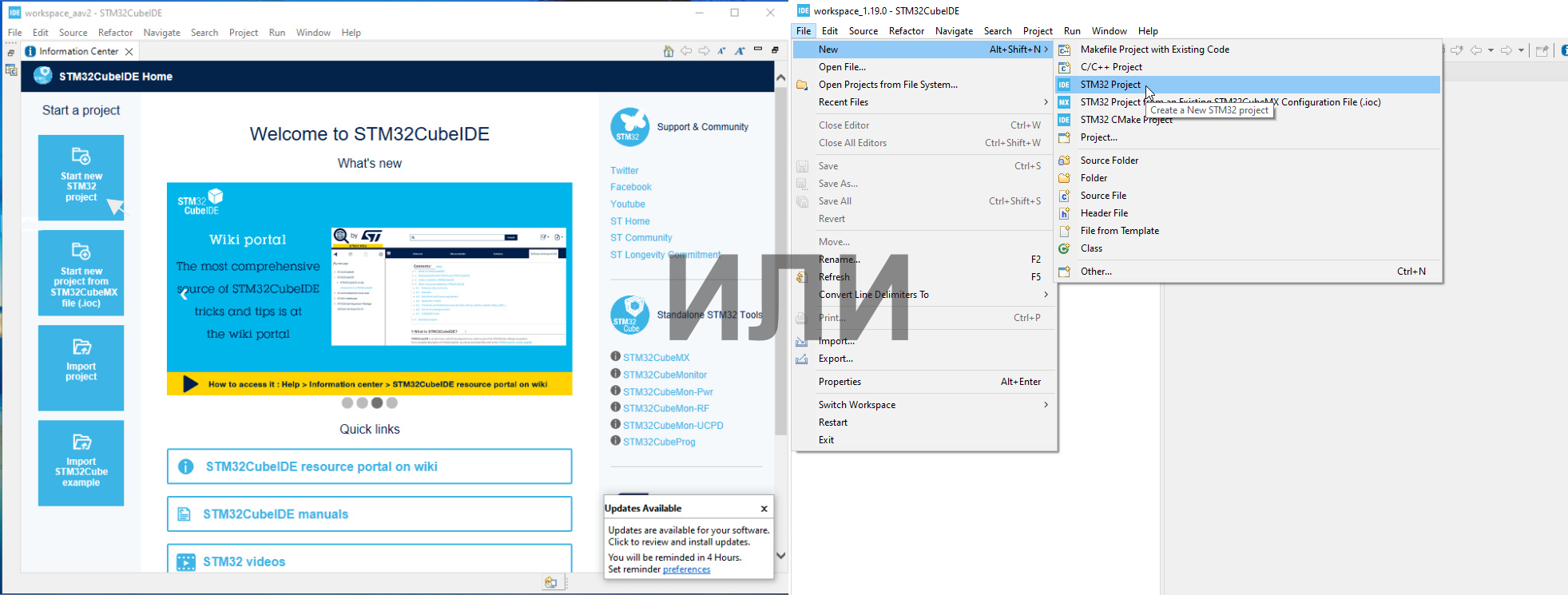Open the ST Community link

point(641,238)
